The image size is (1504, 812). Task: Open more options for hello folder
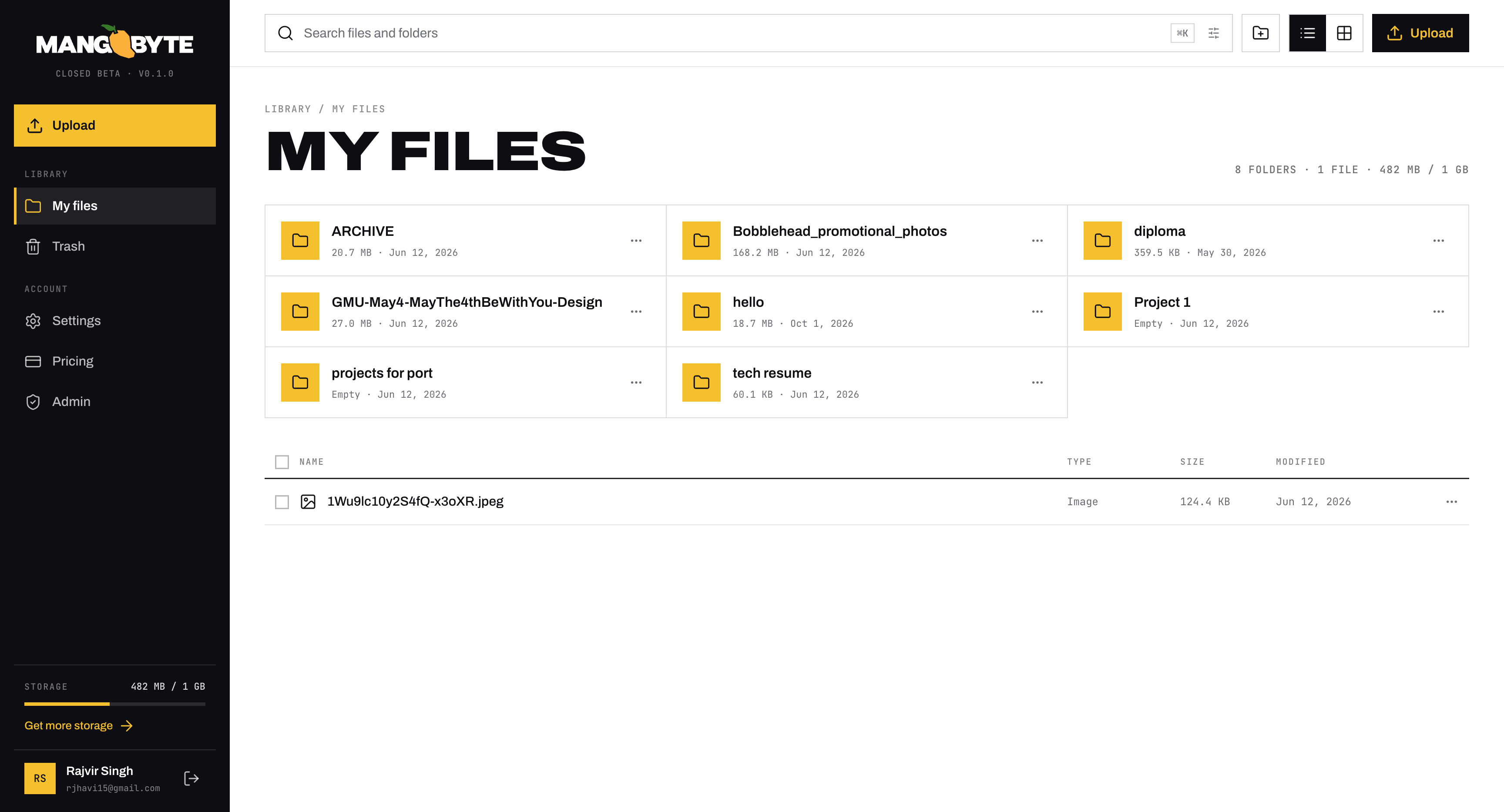point(1037,311)
